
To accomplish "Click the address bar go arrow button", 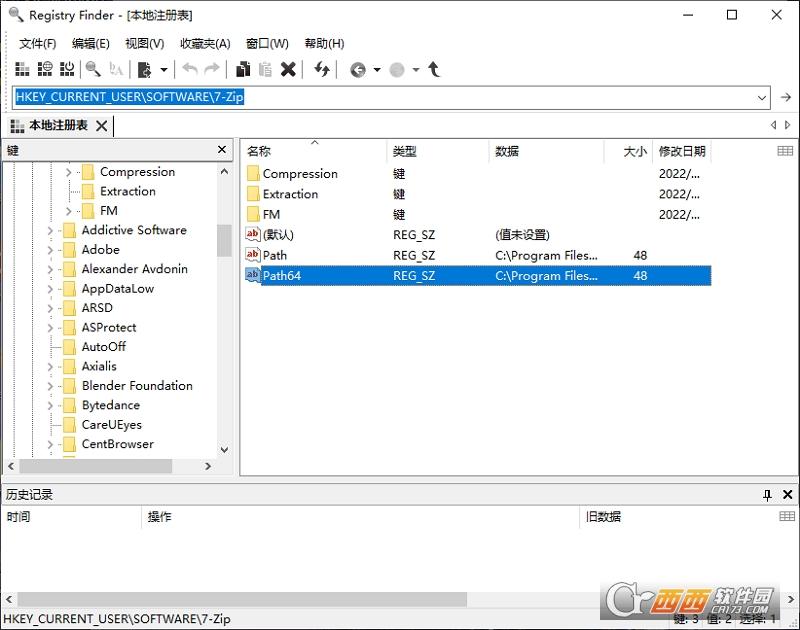I will click(785, 98).
